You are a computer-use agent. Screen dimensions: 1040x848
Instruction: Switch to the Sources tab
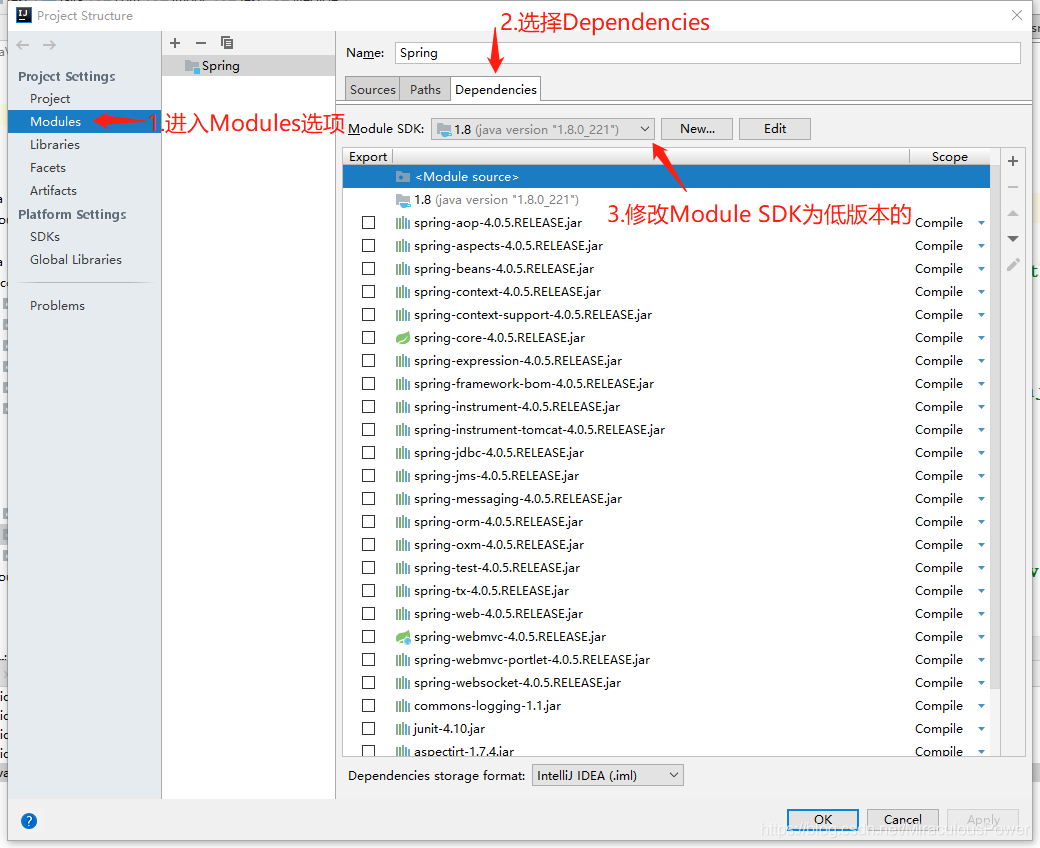pos(373,90)
